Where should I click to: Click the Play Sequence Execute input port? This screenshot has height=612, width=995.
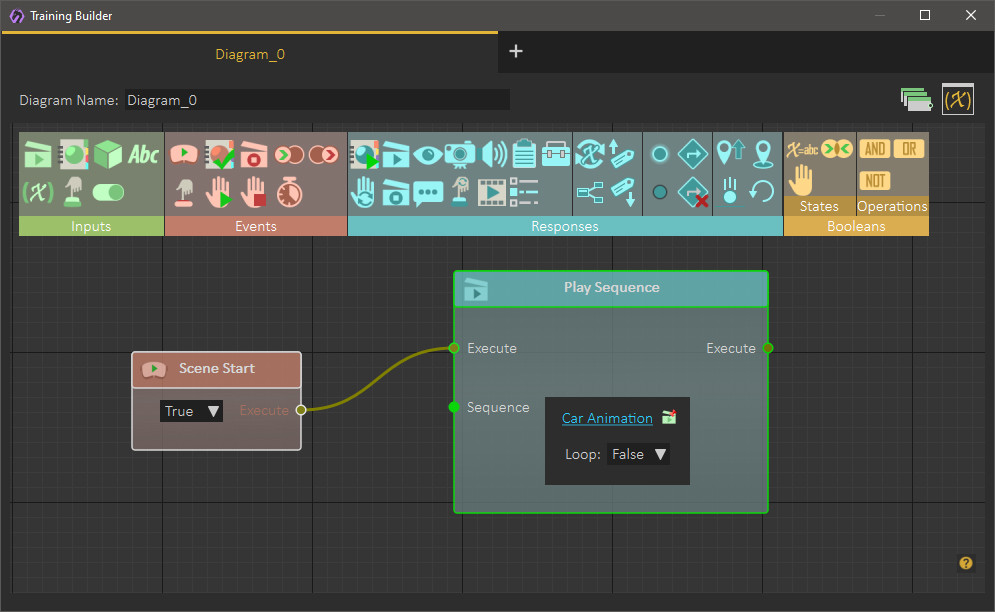[454, 348]
